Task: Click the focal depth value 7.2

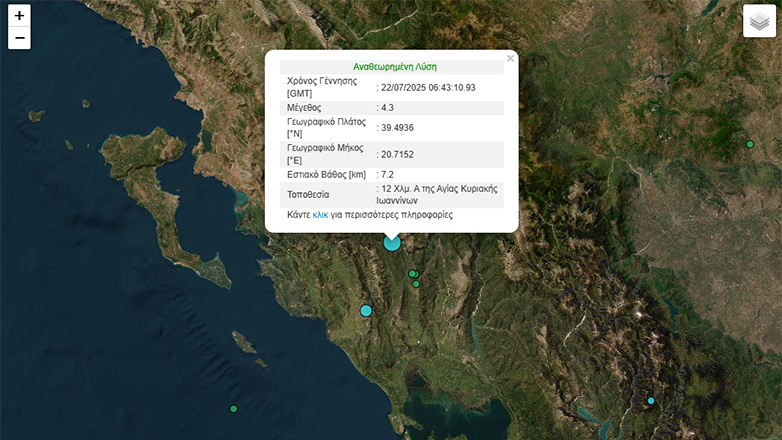Action: 387,175
